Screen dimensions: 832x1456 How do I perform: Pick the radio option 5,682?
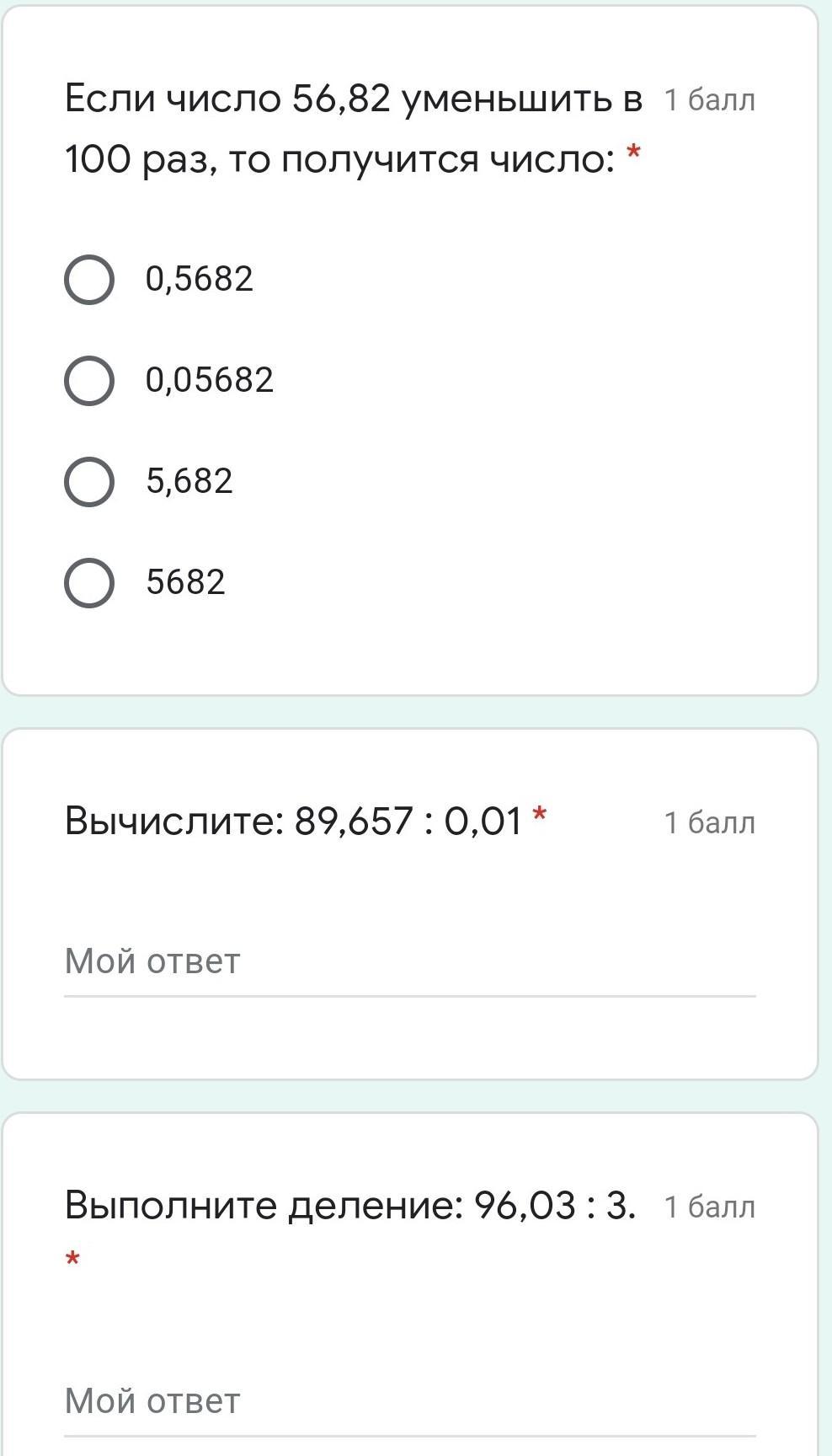pyautogui.click(x=89, y=482)
